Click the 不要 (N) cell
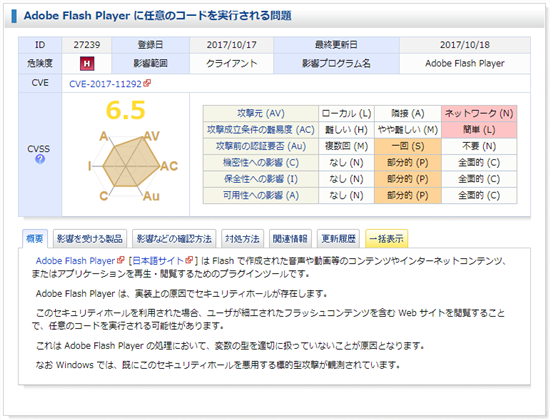 point(479,146)
